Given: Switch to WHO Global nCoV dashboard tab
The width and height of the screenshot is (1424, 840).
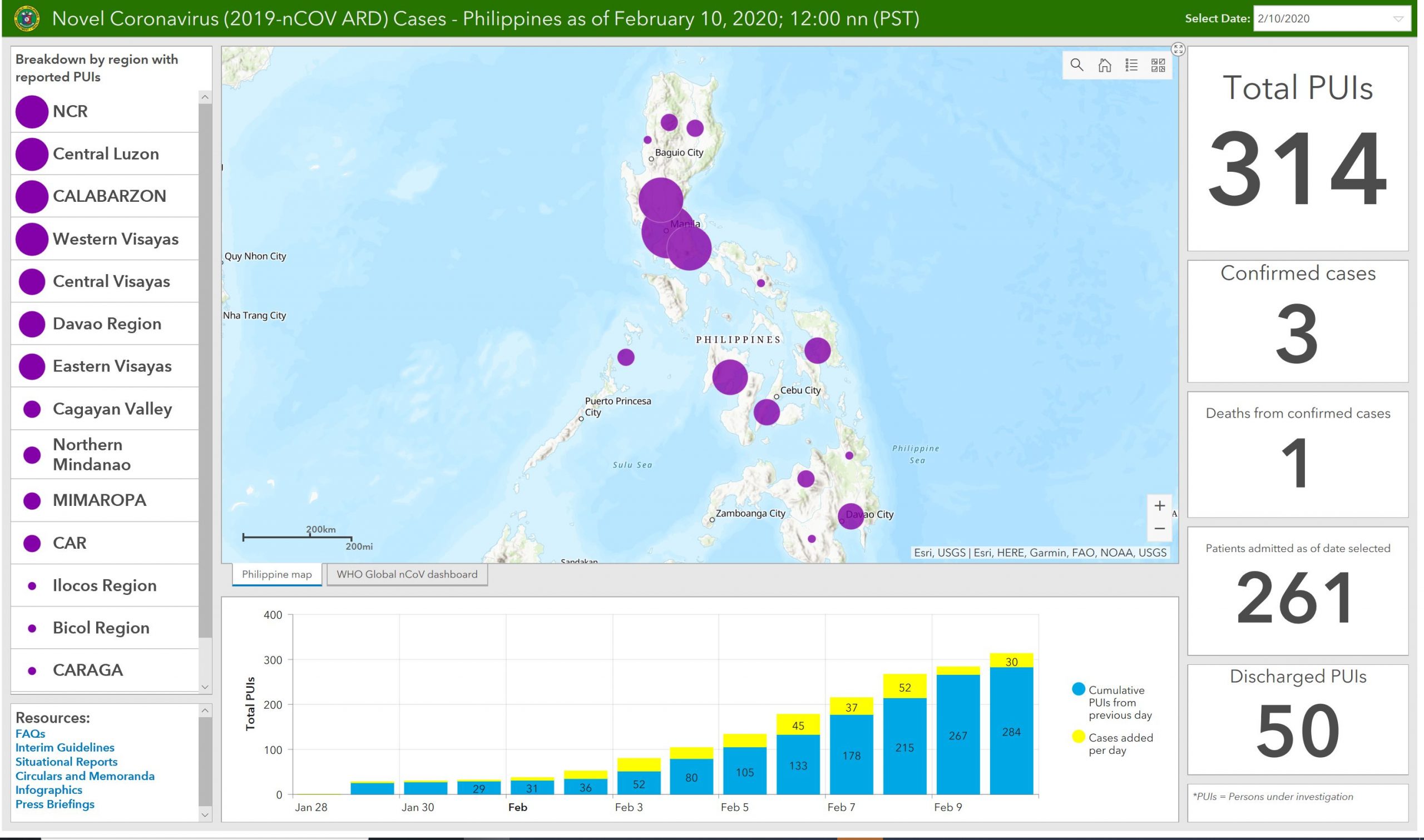Looking at the screenshot, I should 407,574.
